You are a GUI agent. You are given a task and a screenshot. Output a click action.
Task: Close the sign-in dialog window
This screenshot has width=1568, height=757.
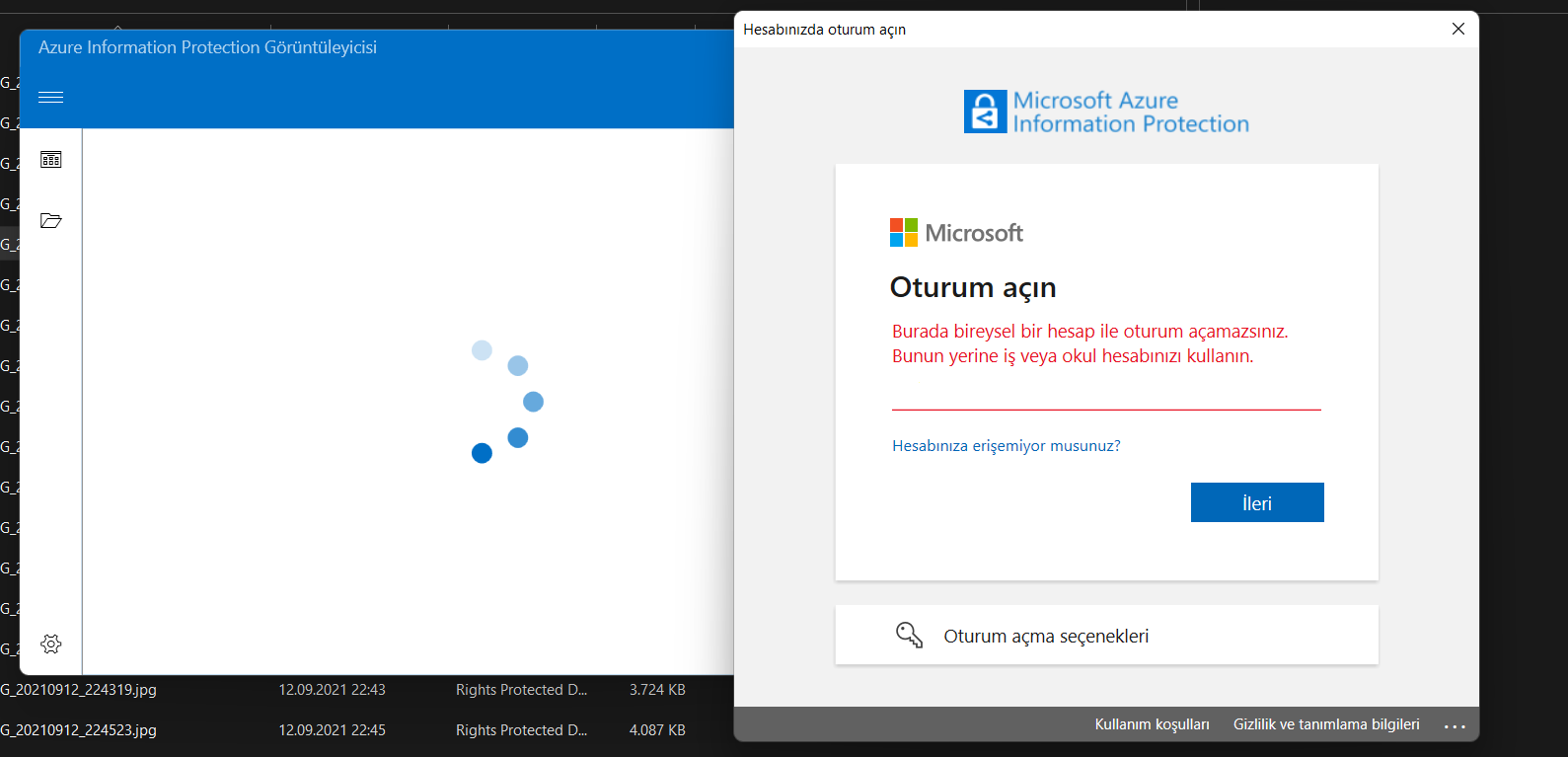(x=1458, y=29)
